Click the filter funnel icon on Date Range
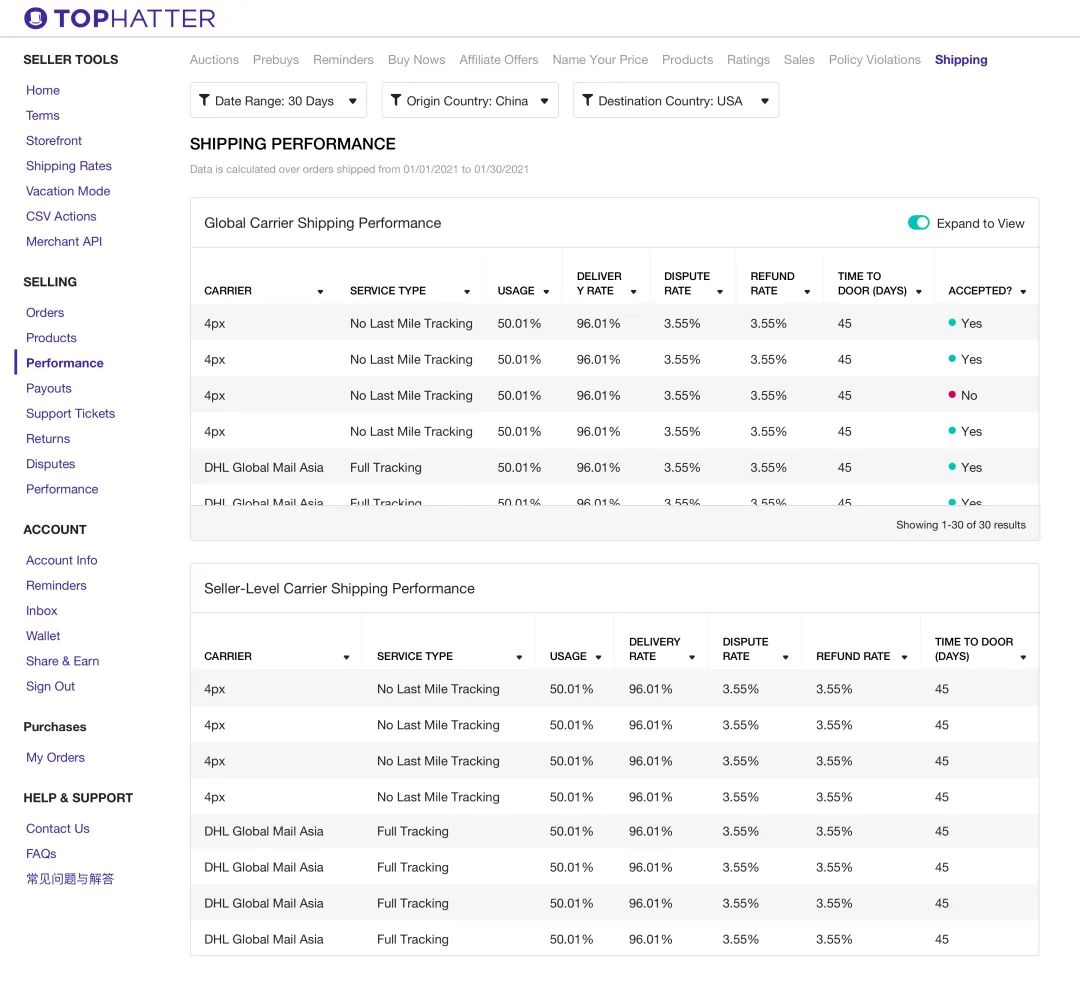1080x985 pixels. tap(204, 101)
